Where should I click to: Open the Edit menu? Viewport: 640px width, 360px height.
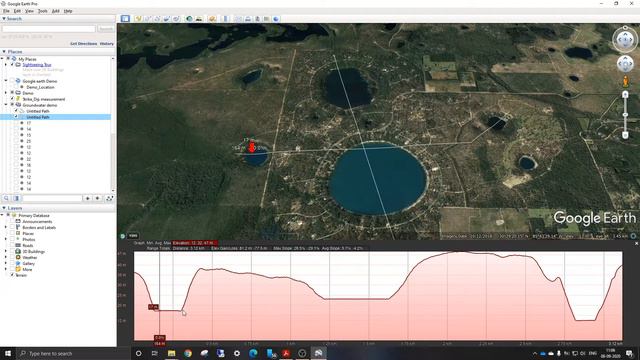pyautogui.click(x=17, y=11)
